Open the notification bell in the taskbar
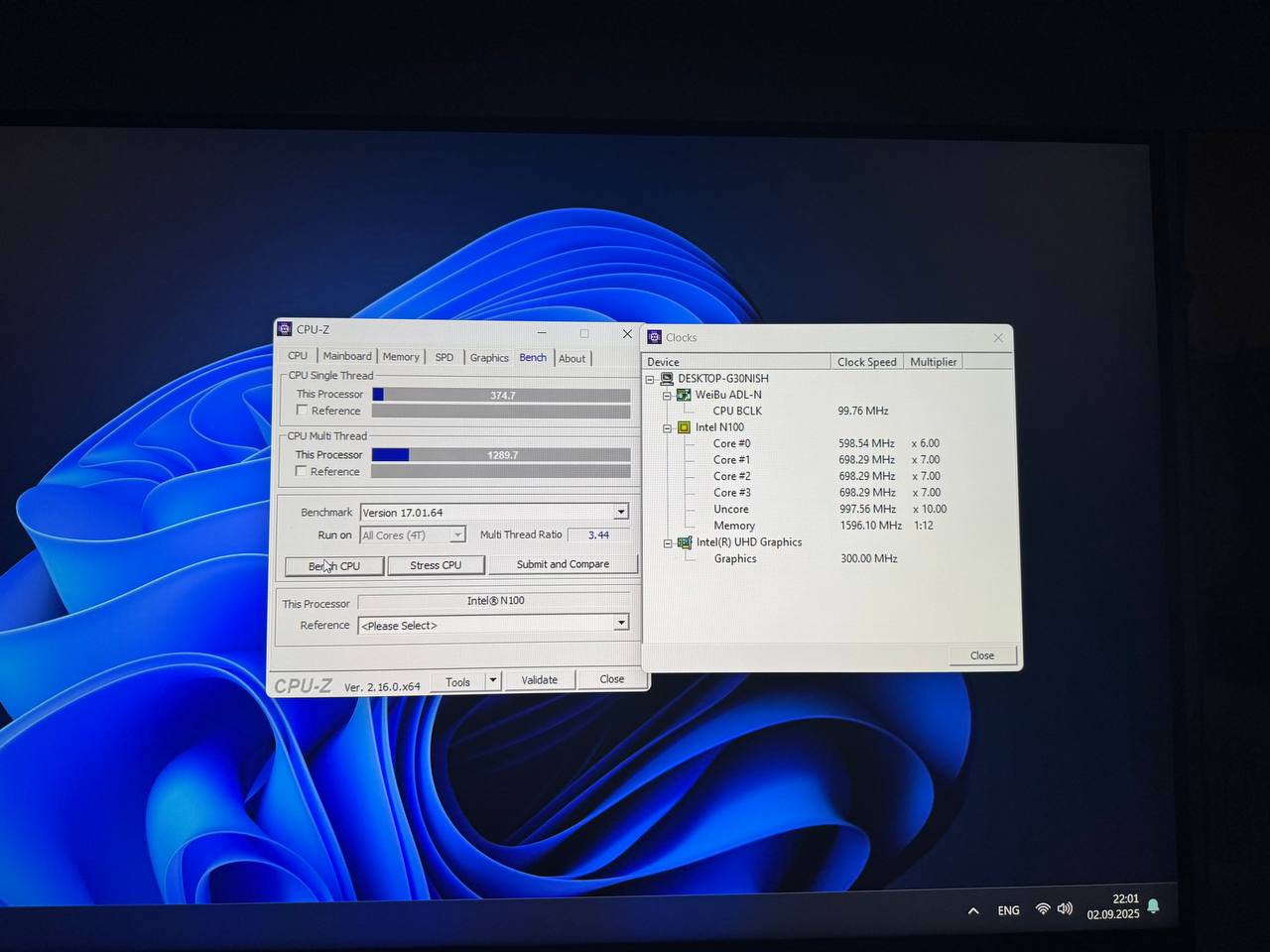 click(1153, 906)
